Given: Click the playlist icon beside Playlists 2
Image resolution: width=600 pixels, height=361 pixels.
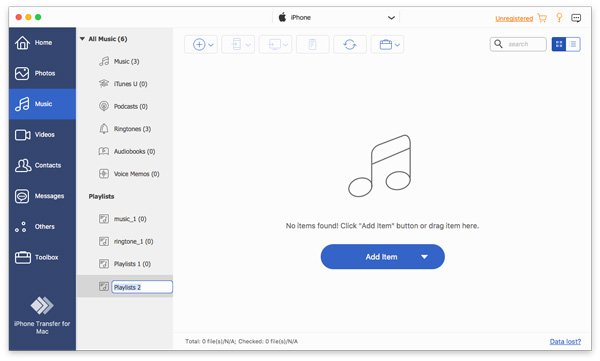Looking at the screenshot, I should [x=104, y=287].
